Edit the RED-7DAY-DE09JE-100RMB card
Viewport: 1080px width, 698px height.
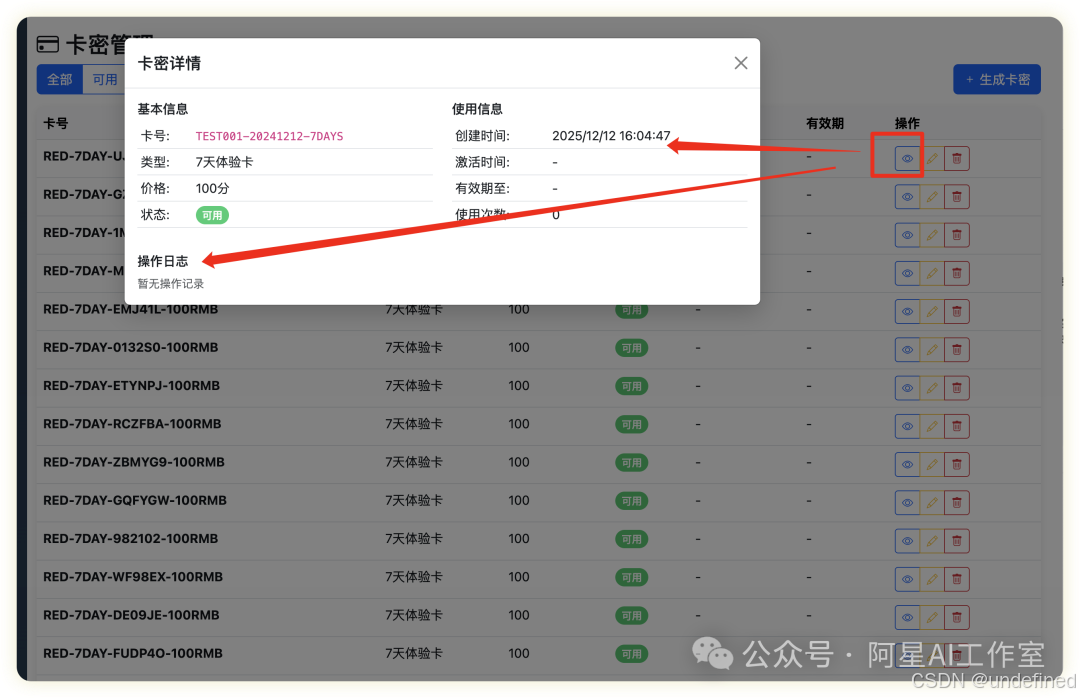pyautogui.click(x=932, y=617)
